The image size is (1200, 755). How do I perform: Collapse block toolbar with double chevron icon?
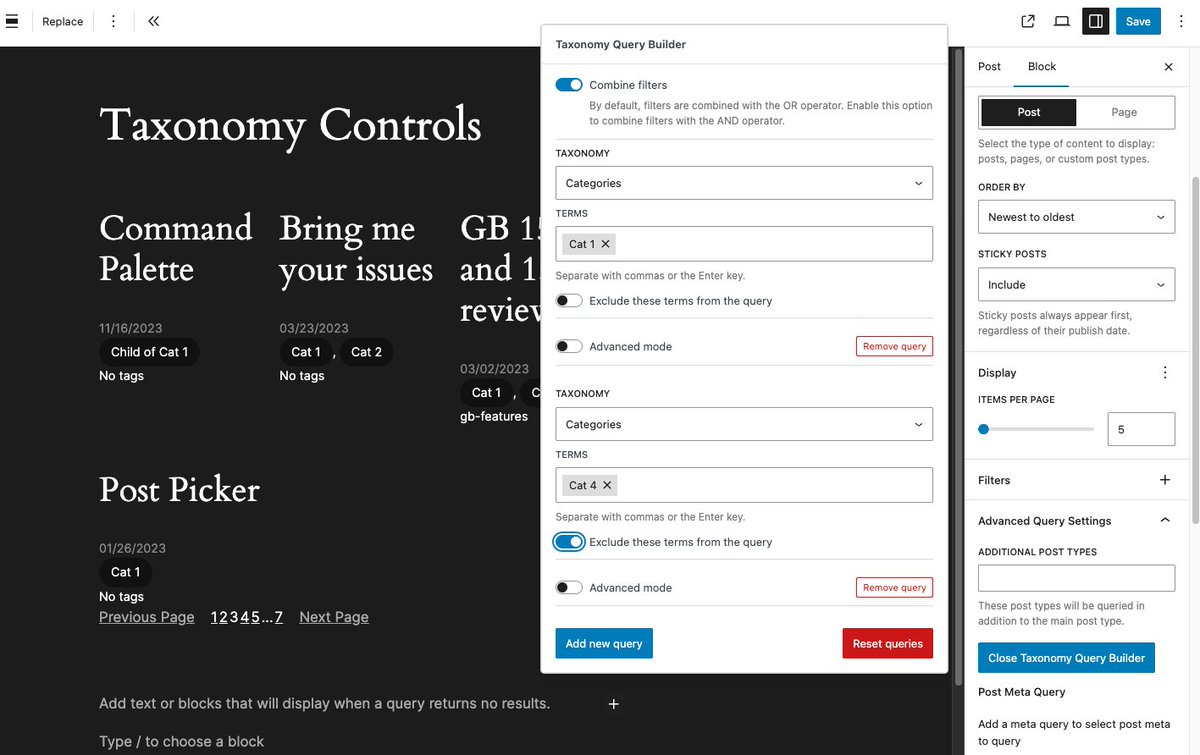[153, 21]
